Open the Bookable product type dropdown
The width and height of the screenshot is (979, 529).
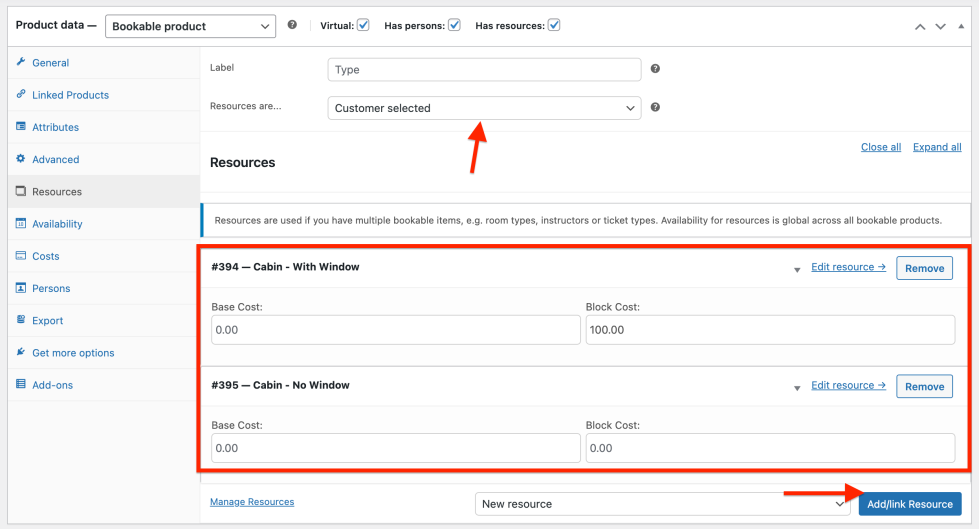pyautogui.click(x=190, y=26)
